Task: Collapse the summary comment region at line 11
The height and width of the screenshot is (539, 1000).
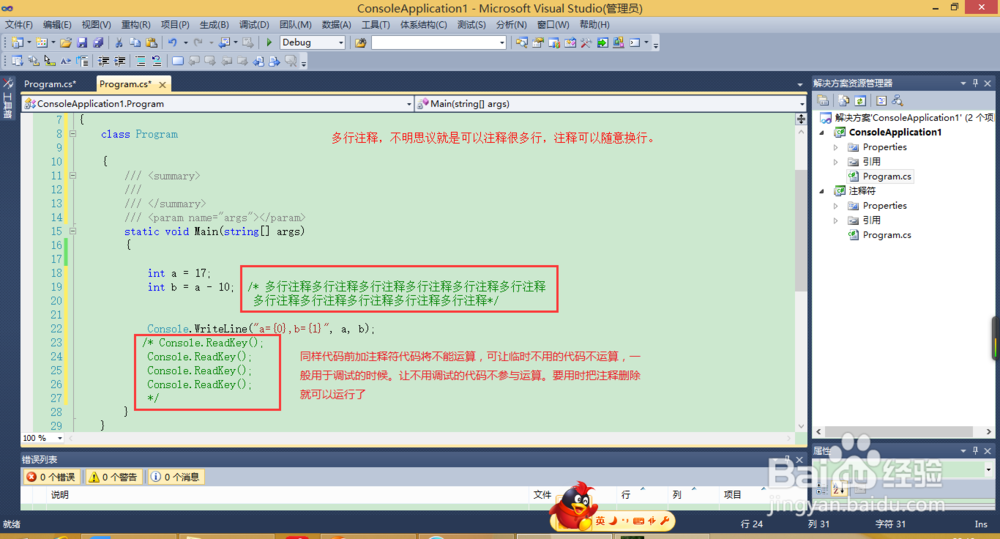Action: (x=73, y=175)
